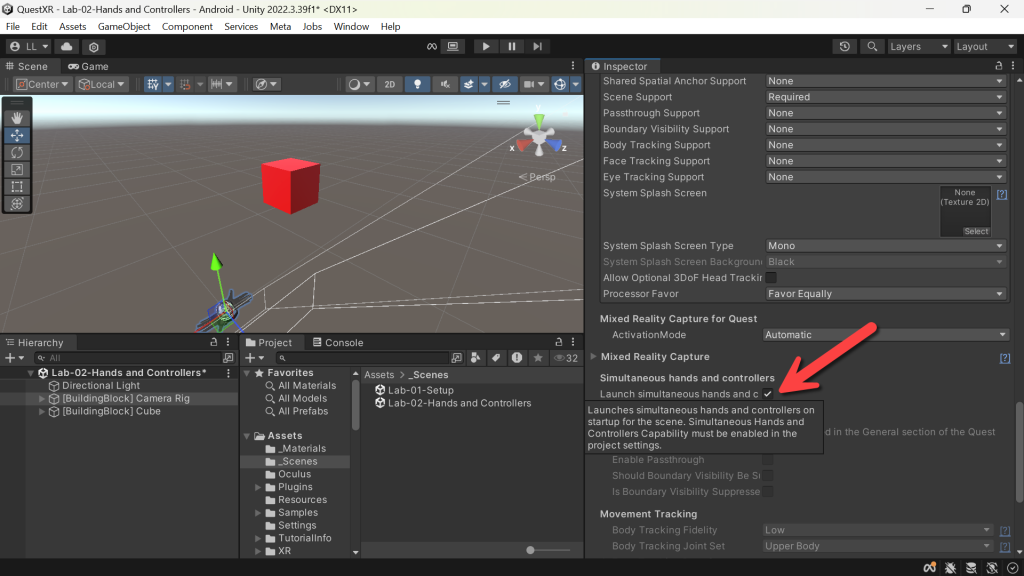Open Processor Favor dropdown
The height and width of the screenshot is (576, 1024).
(885, 294)
